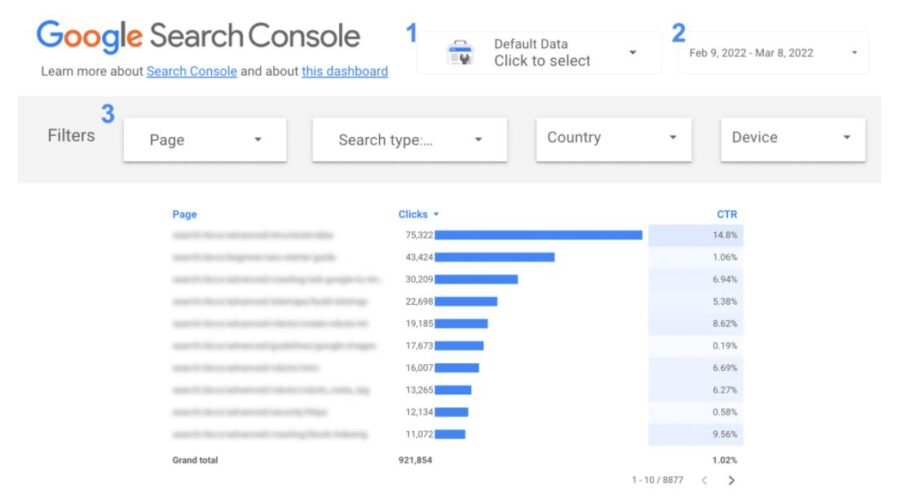Viewport: 900px width, 497px height.
Task: Follow the this dashboard link
Action: pos(345,71)
